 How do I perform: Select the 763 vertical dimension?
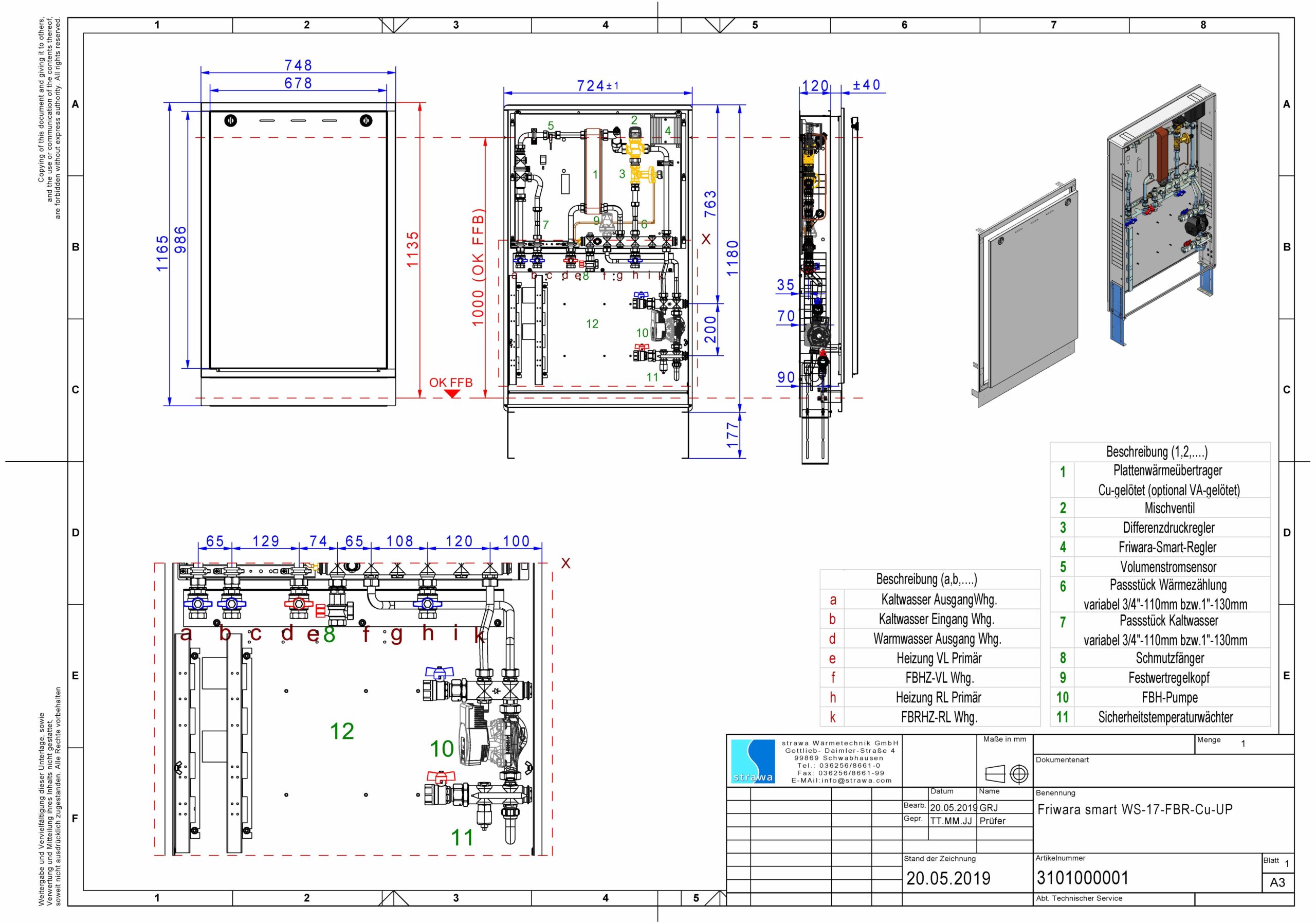pos(709,204)
